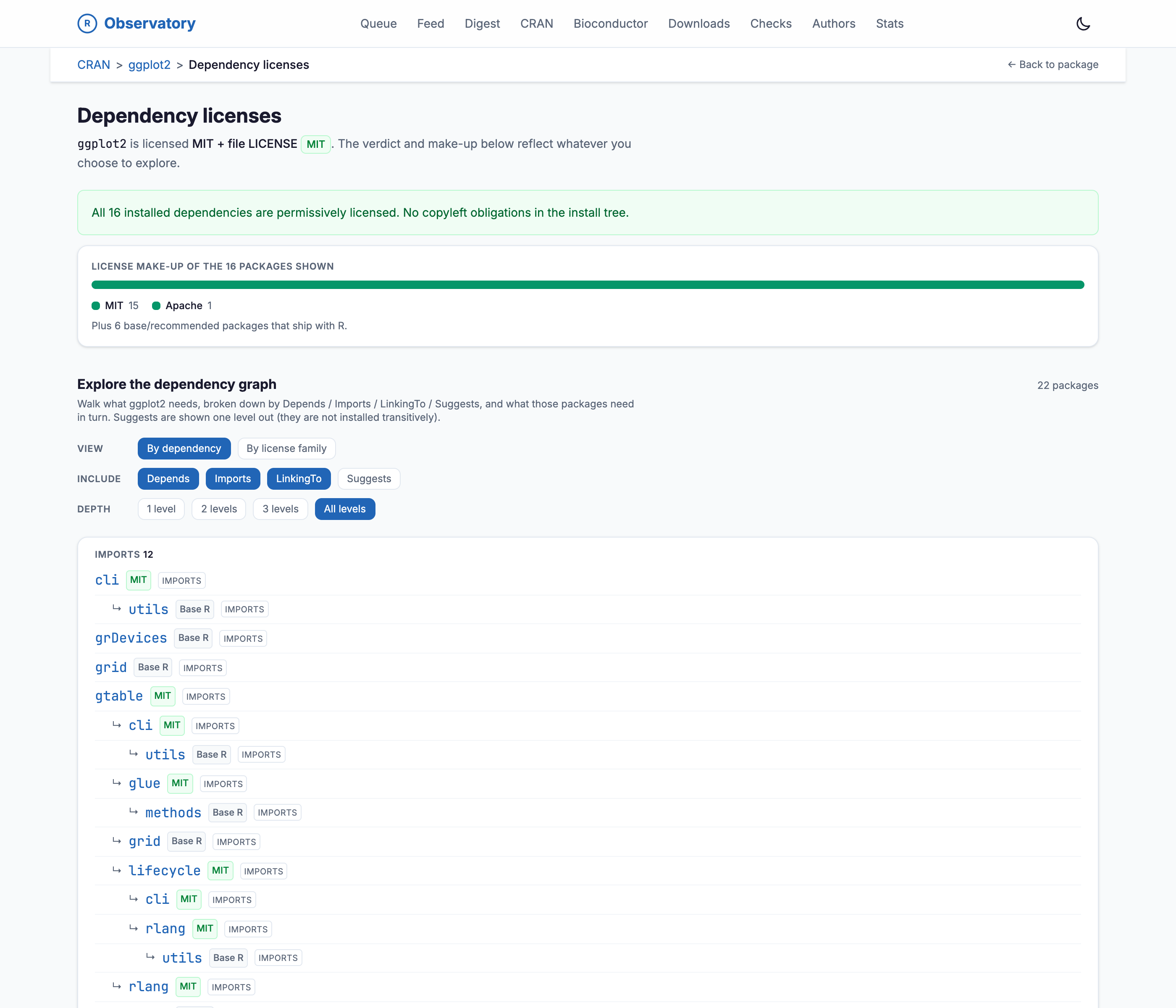Image resolution: width=1176 pixels, height=1008 pixels.
Task: Click Back to package link
Action: click(1053, 65)
